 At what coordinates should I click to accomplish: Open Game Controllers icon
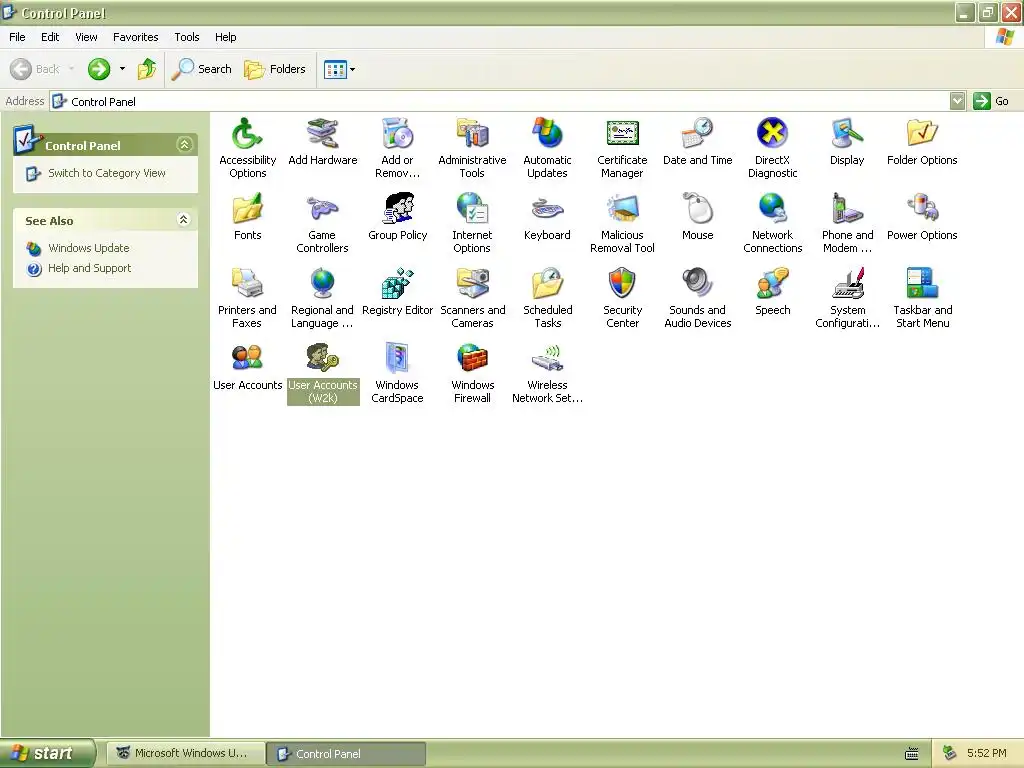pyautogui.click(x=322, y=209)
